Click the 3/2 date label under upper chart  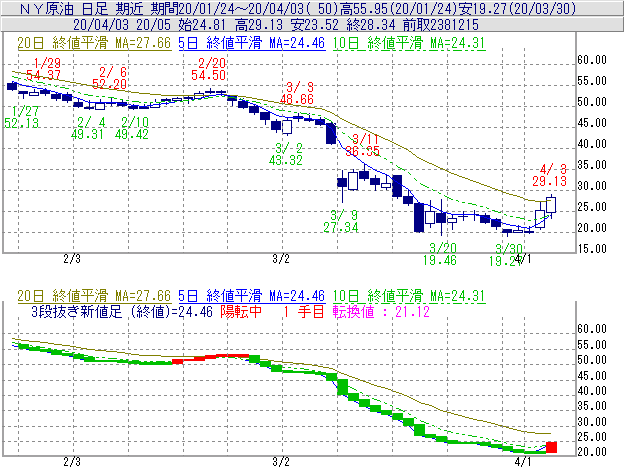pos(281,259)
